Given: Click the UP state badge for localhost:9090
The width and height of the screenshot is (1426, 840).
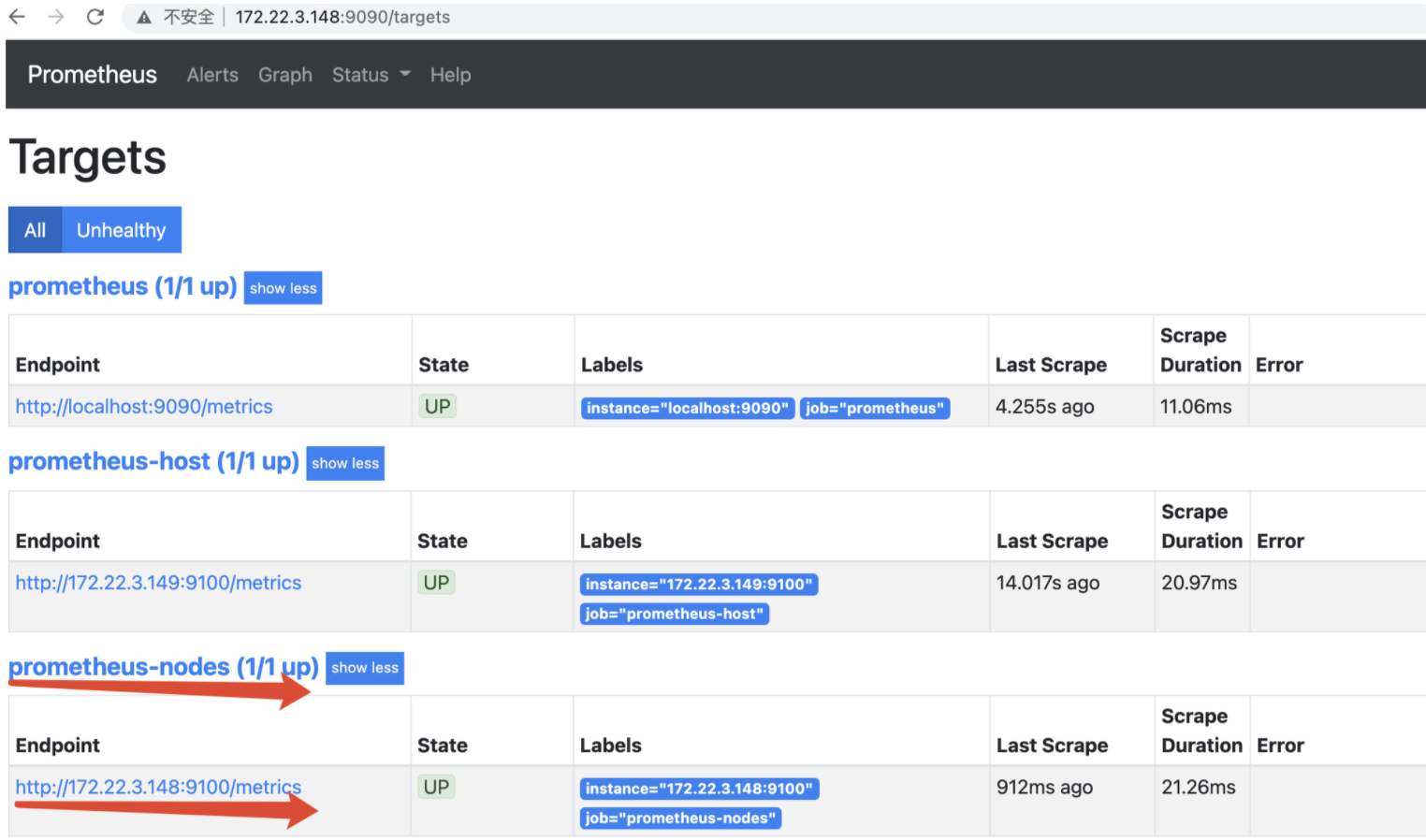Looking at the screenshot, I should [x=437, y=407].
